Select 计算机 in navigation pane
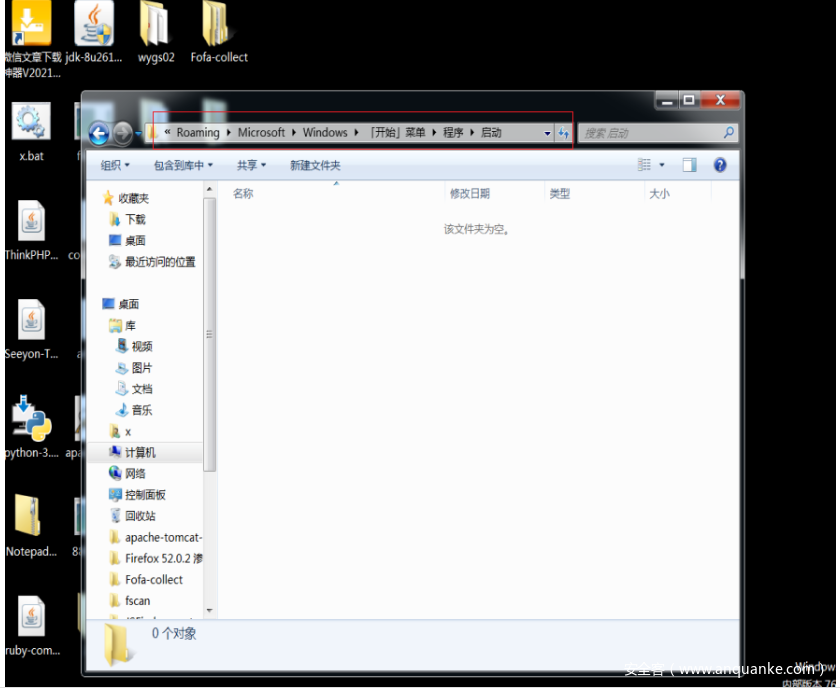 140,452
